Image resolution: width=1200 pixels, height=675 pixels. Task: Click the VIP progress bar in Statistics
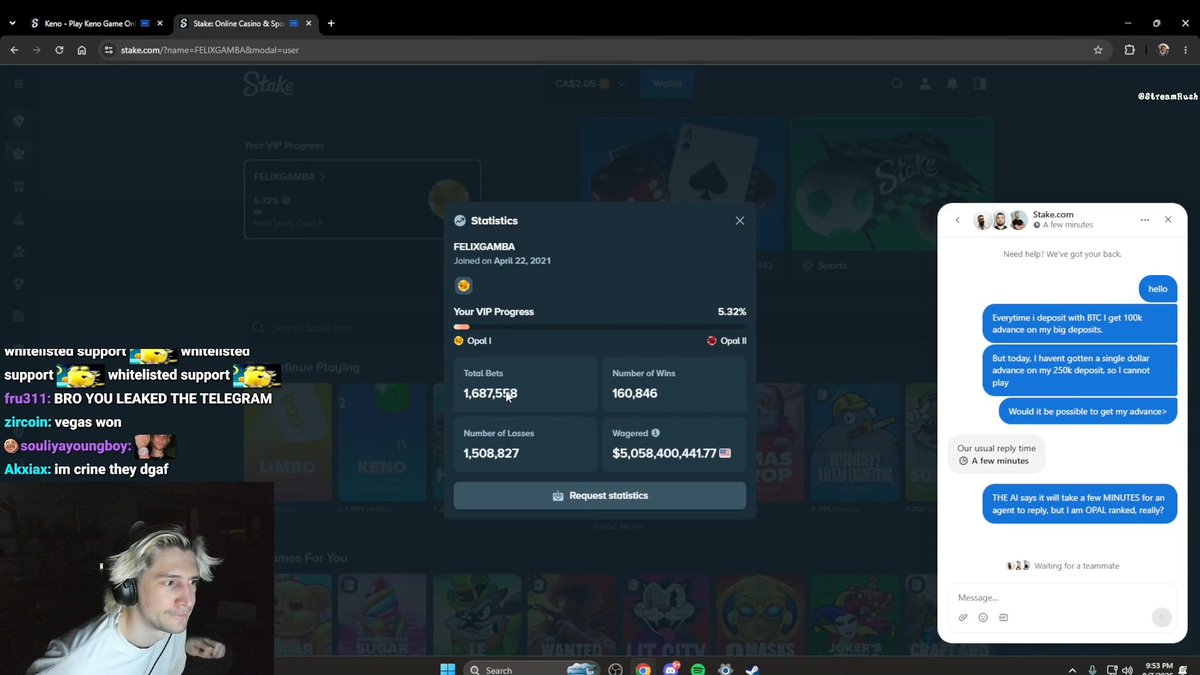click(x=600, y=327)
